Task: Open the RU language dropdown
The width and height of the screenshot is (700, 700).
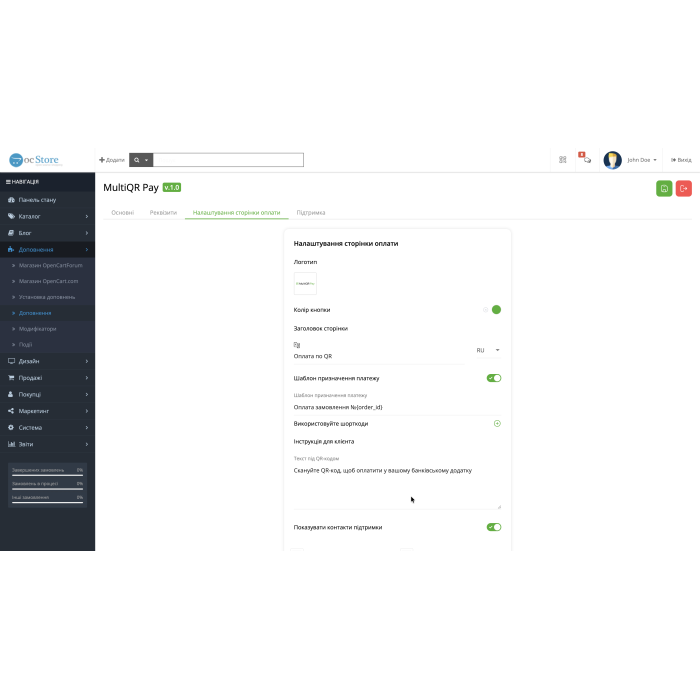Action: click(488, 350)
